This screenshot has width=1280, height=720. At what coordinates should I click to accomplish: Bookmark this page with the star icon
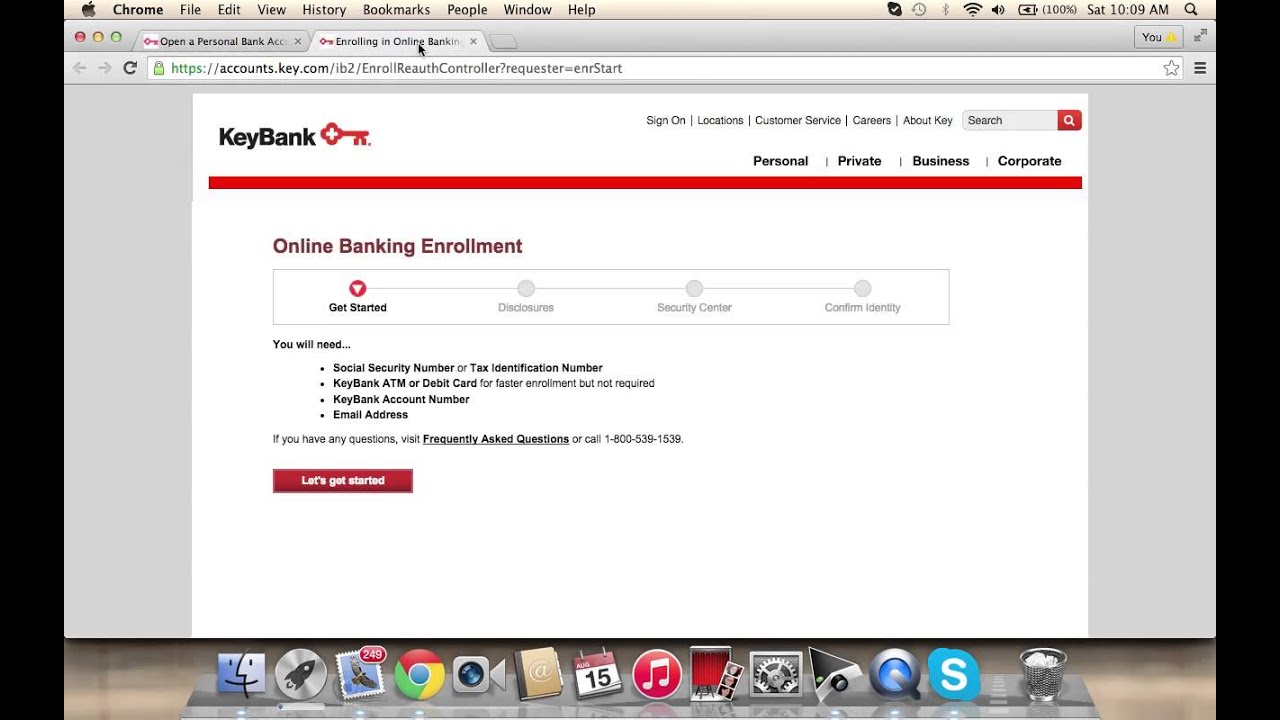point(1171,68)
